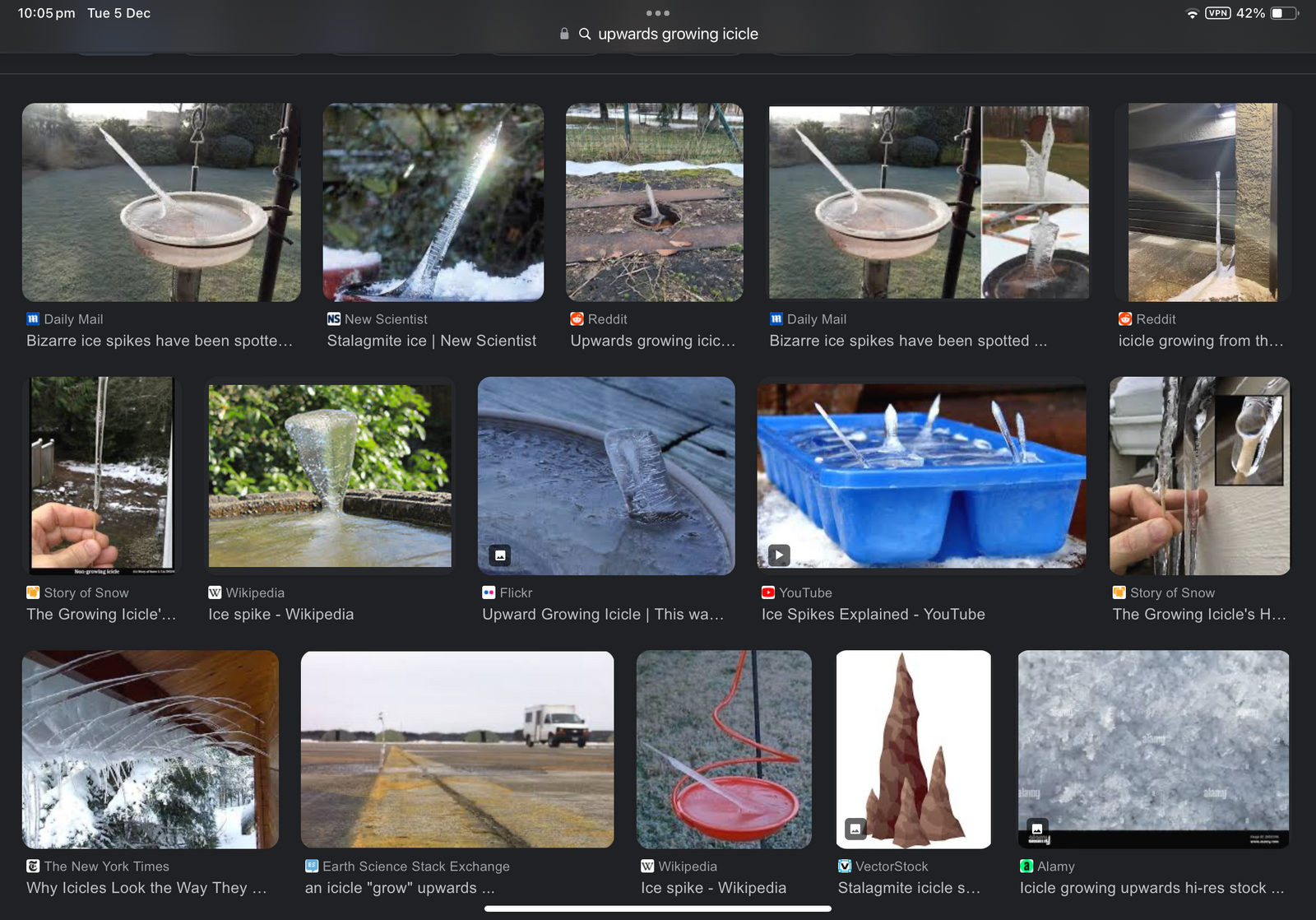Tap the image badge on VectorStock thumbnail
Image resolution: width=1316 pixels, height=920 pixels.
click(x=855, y=829)
